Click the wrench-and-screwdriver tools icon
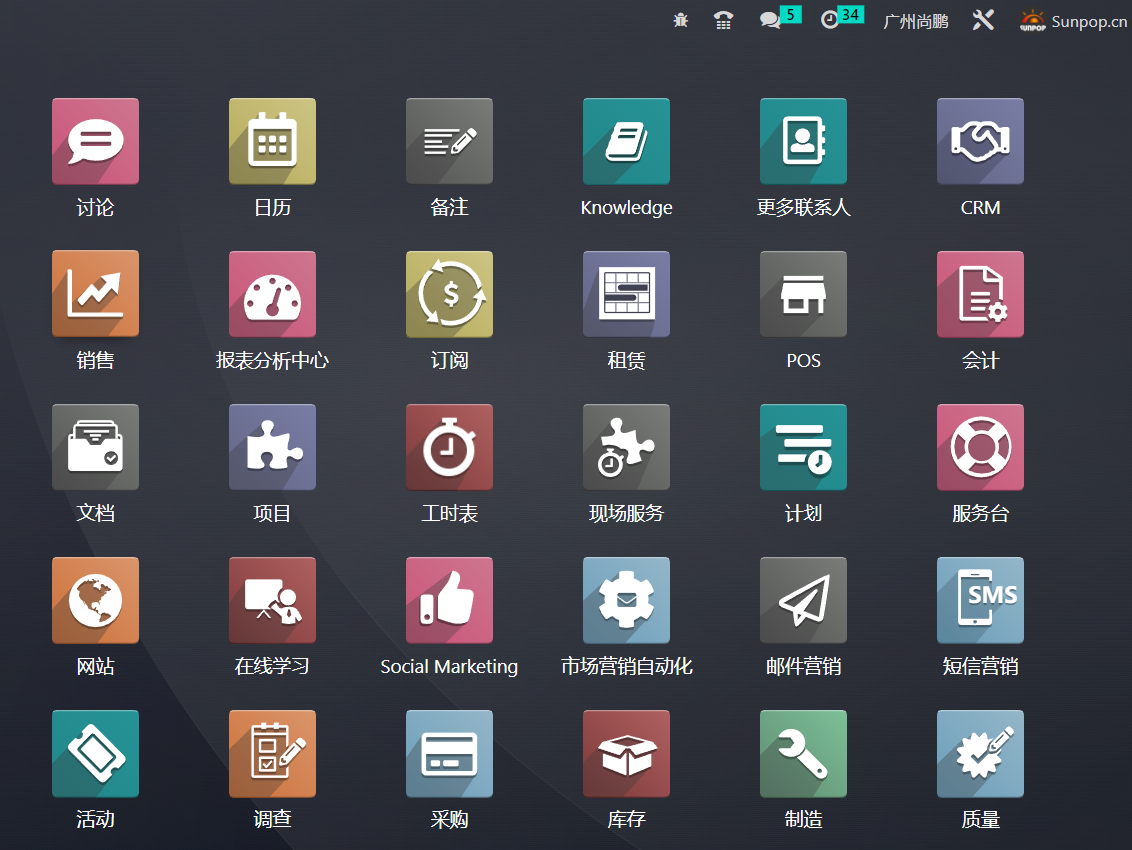Image resolution: width=1132 pixels, height=850 pixels. [983, 20]
